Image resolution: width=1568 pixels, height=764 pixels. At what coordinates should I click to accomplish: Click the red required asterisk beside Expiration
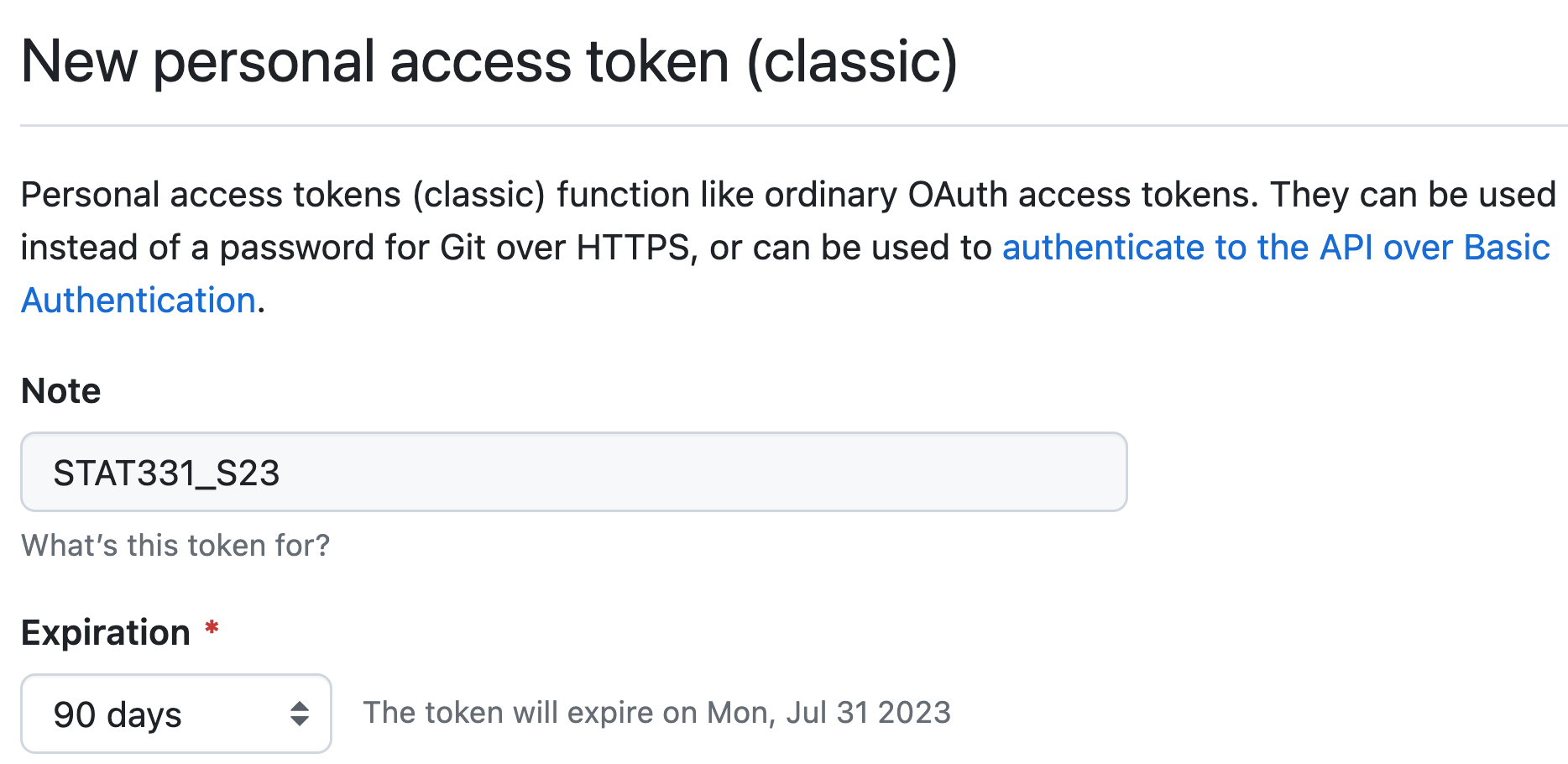point(212,628)
